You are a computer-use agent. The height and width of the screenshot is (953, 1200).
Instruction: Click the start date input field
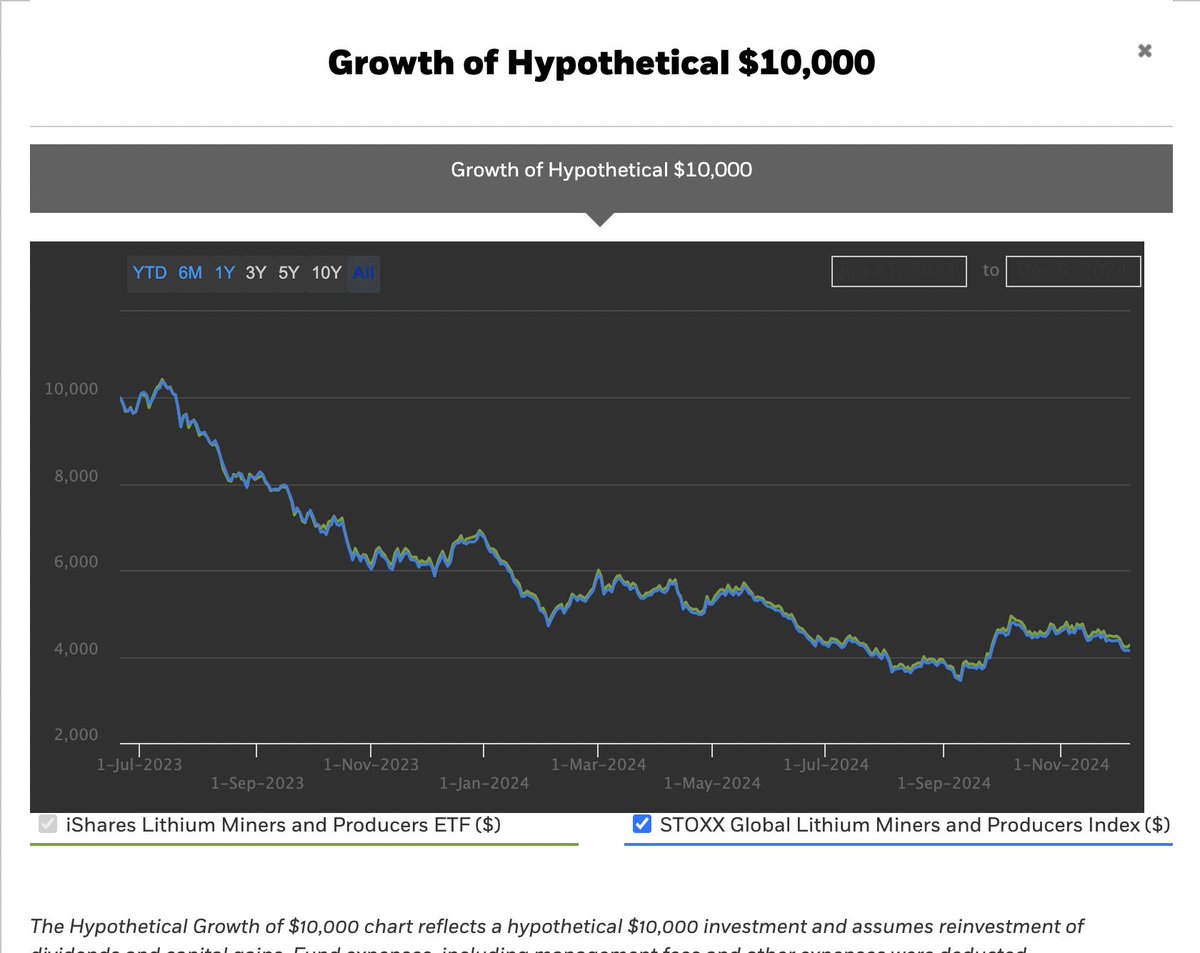pyautogui.click(x=899, y=271)
